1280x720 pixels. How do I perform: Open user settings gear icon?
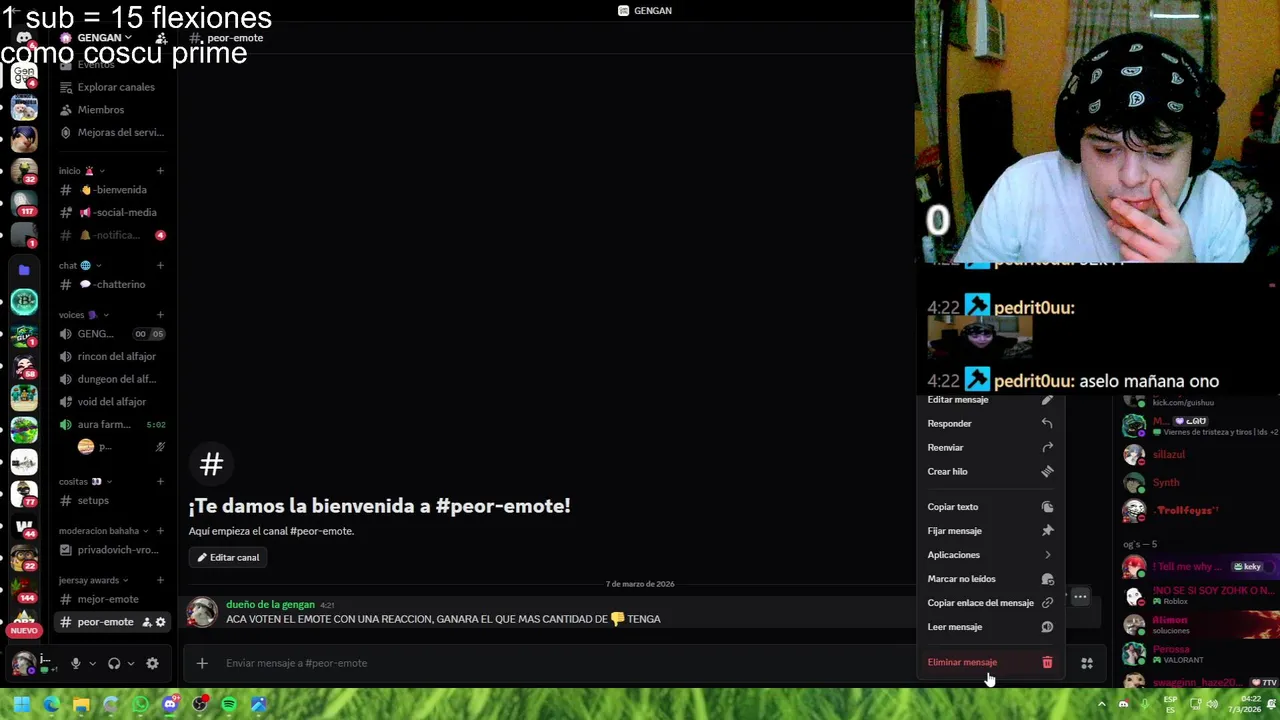(152, 663)
